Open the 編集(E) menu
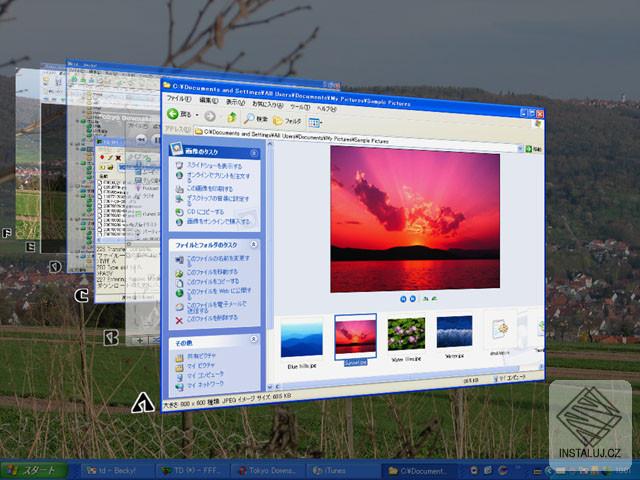Image resolution: width=640 pixels, height=480 pixels. click(x=209, y=100)
